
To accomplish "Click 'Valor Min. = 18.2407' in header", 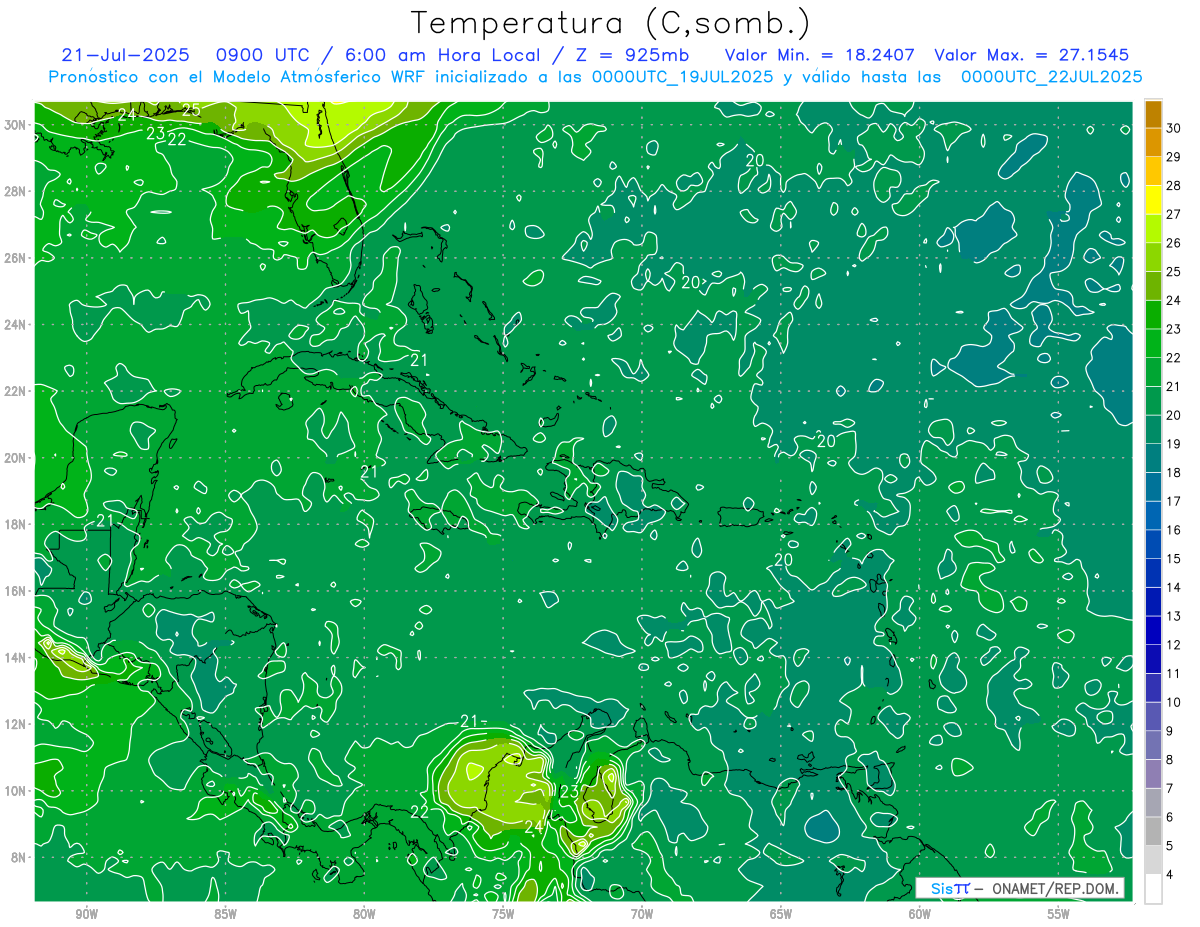I will pyautogui.click(x=821, y=55).
